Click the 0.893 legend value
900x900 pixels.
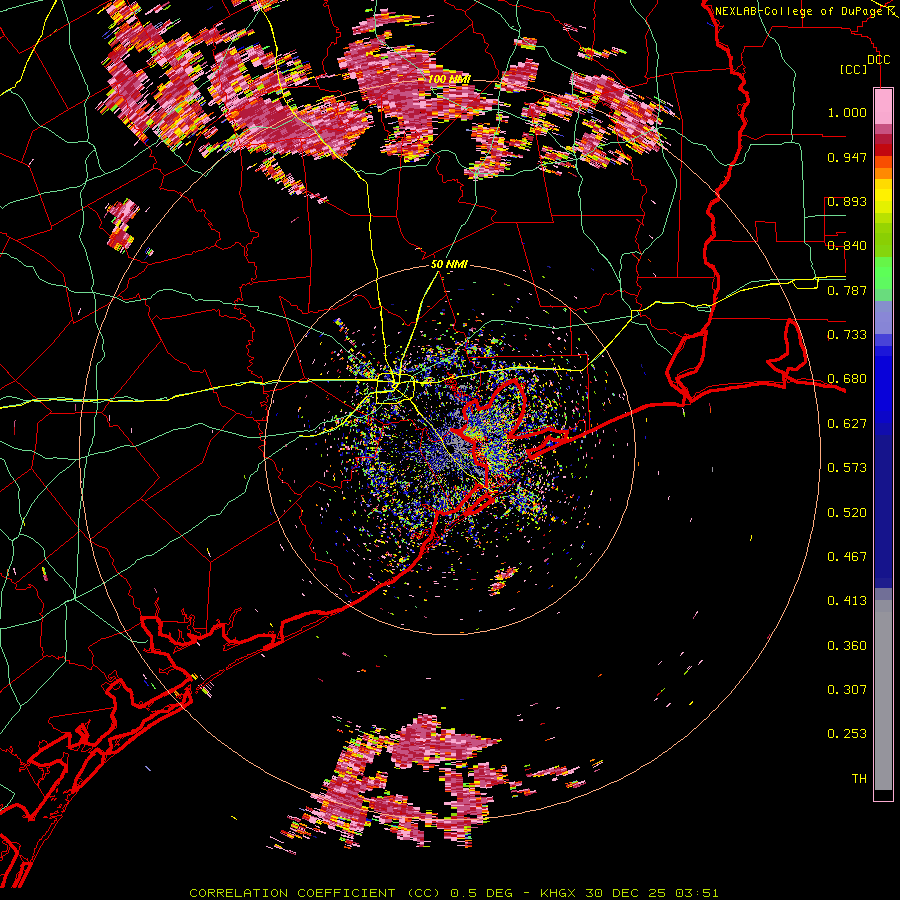(847, 201)
